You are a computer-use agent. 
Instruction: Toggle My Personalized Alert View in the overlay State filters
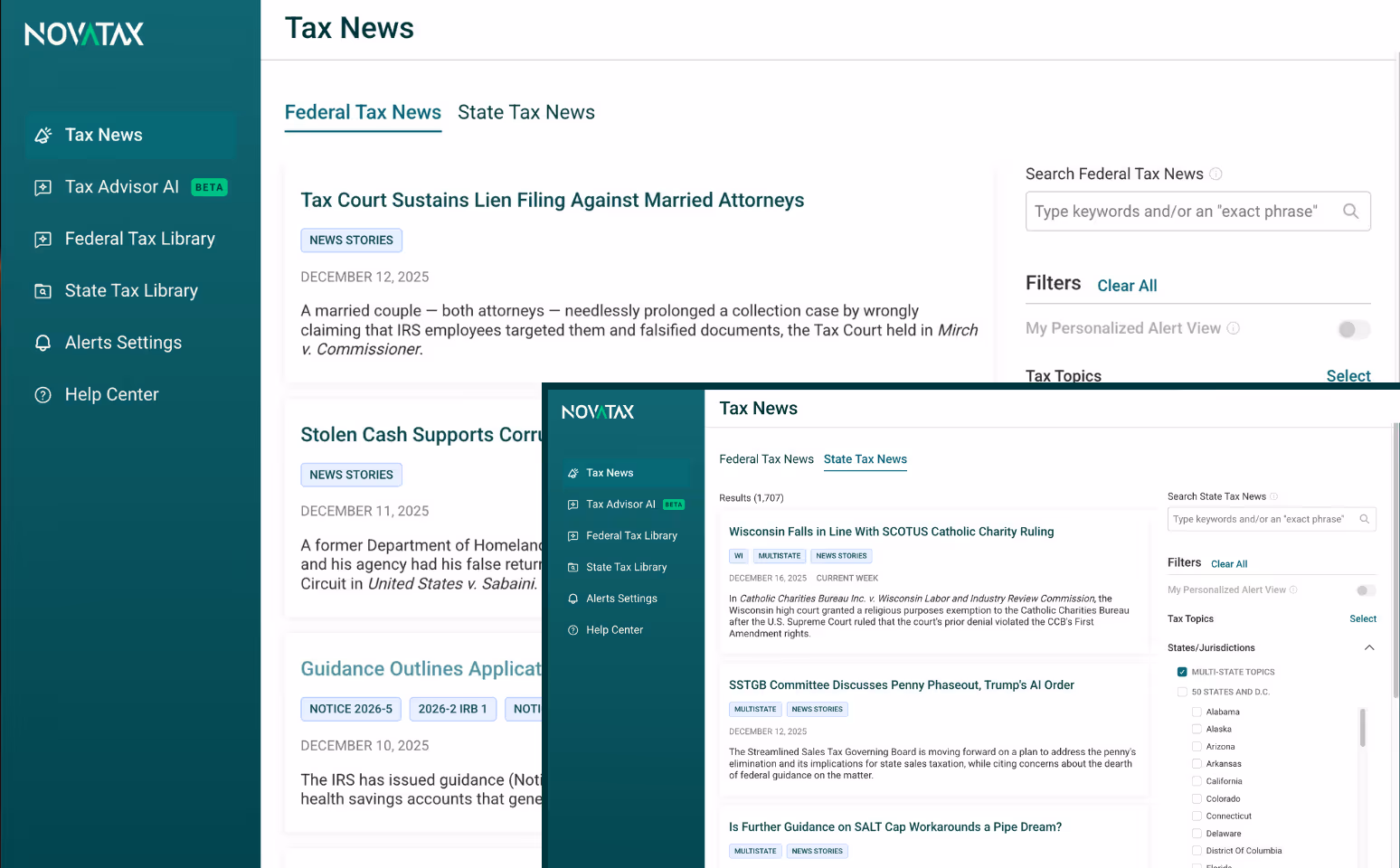tap(1366, 590)
